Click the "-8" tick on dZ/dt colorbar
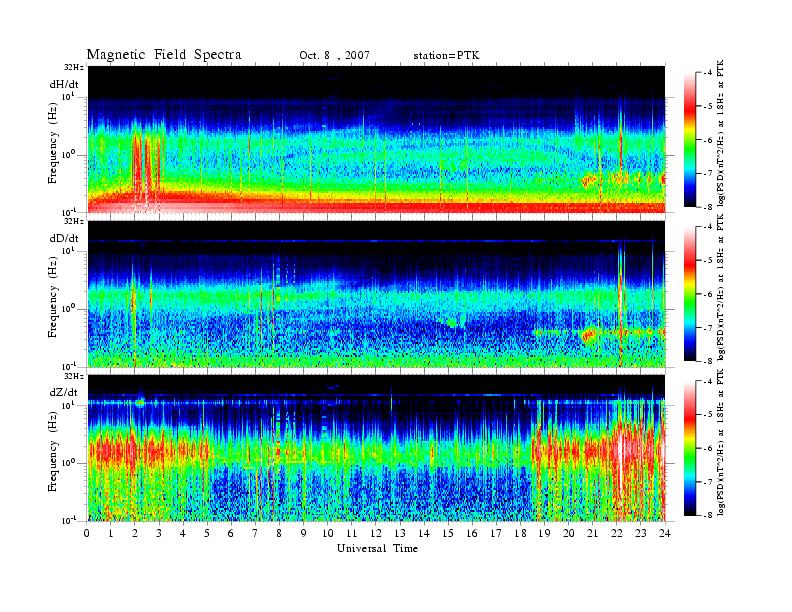 (707, 514)
